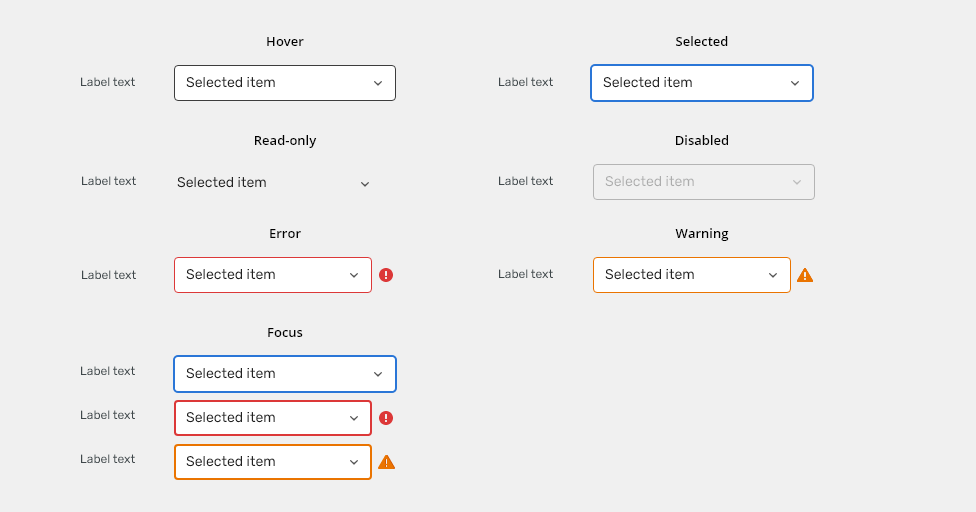This screenshot has height=512, width=976.
Task: Click the Focus section heading
Action: click(x=285, y=333)
